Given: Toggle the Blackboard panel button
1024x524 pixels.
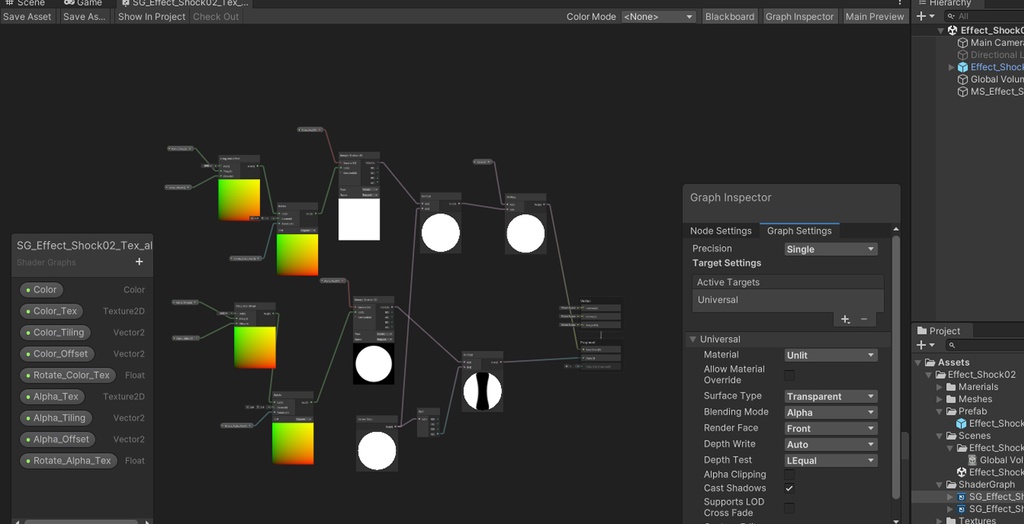Looking at the screenshot, I should pos(729,16).
